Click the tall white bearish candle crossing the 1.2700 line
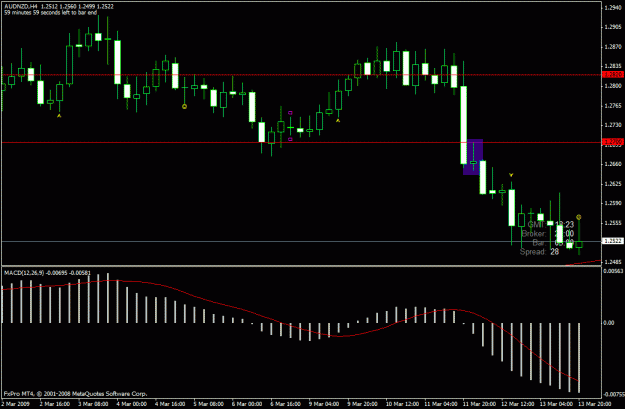The height and width of the screenshot is (409, 625). [464, 125]
